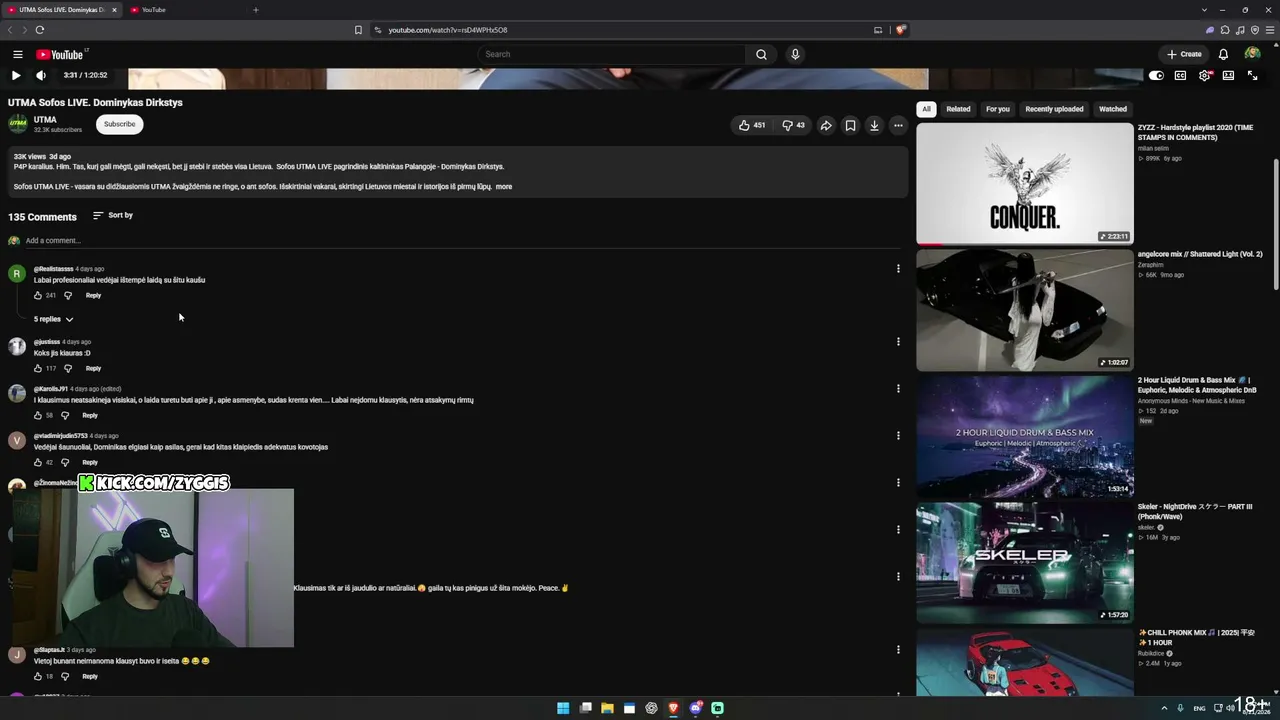Open the options menu for Slaptas.lt comment
The image size is (1280, 720).
(x=898, y=649)
